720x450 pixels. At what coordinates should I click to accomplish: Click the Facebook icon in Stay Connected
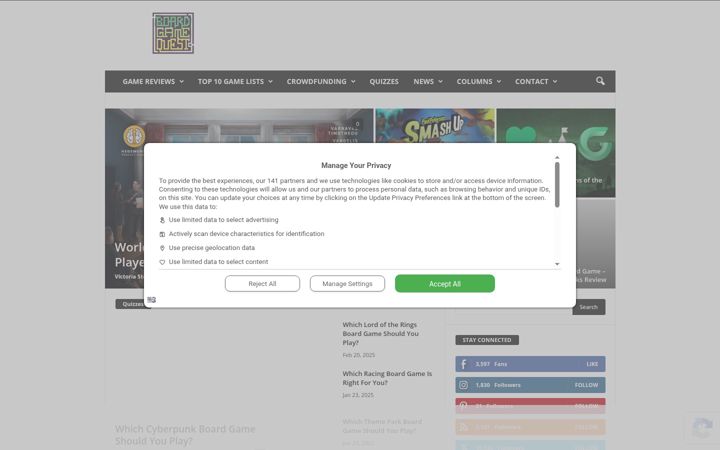coord(463,364)
